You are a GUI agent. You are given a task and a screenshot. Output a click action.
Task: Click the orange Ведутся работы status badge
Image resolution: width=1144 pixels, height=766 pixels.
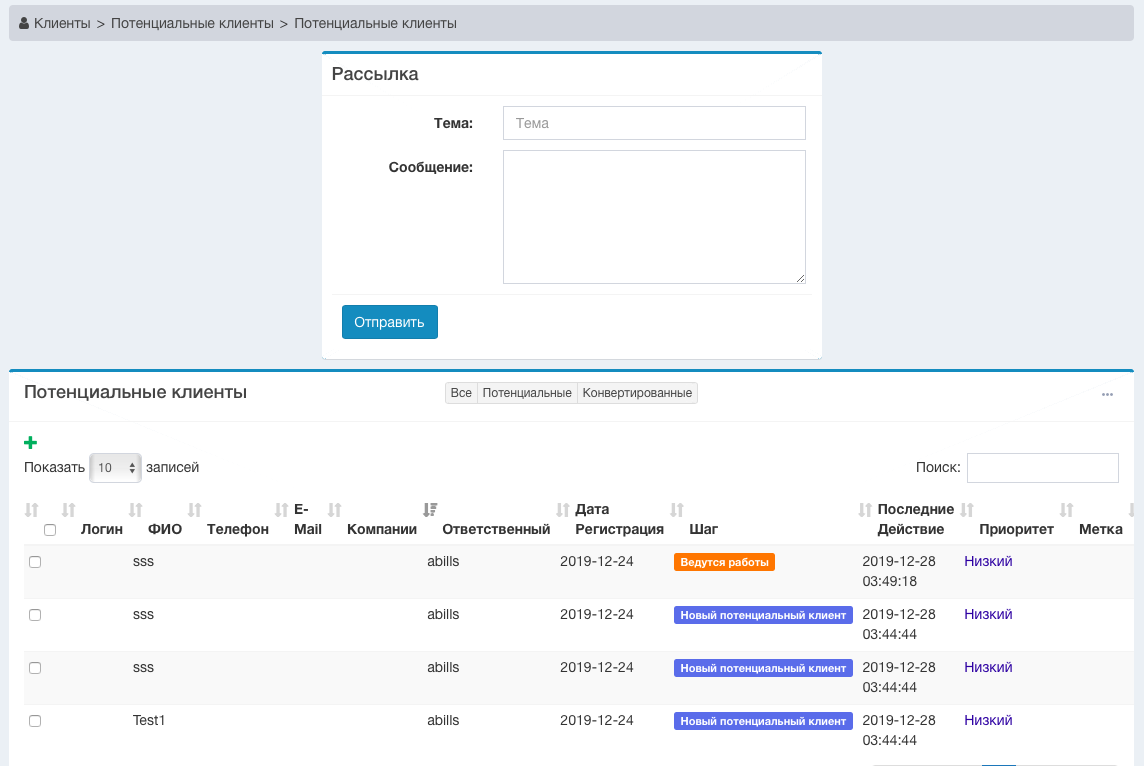tap(724, 562)
